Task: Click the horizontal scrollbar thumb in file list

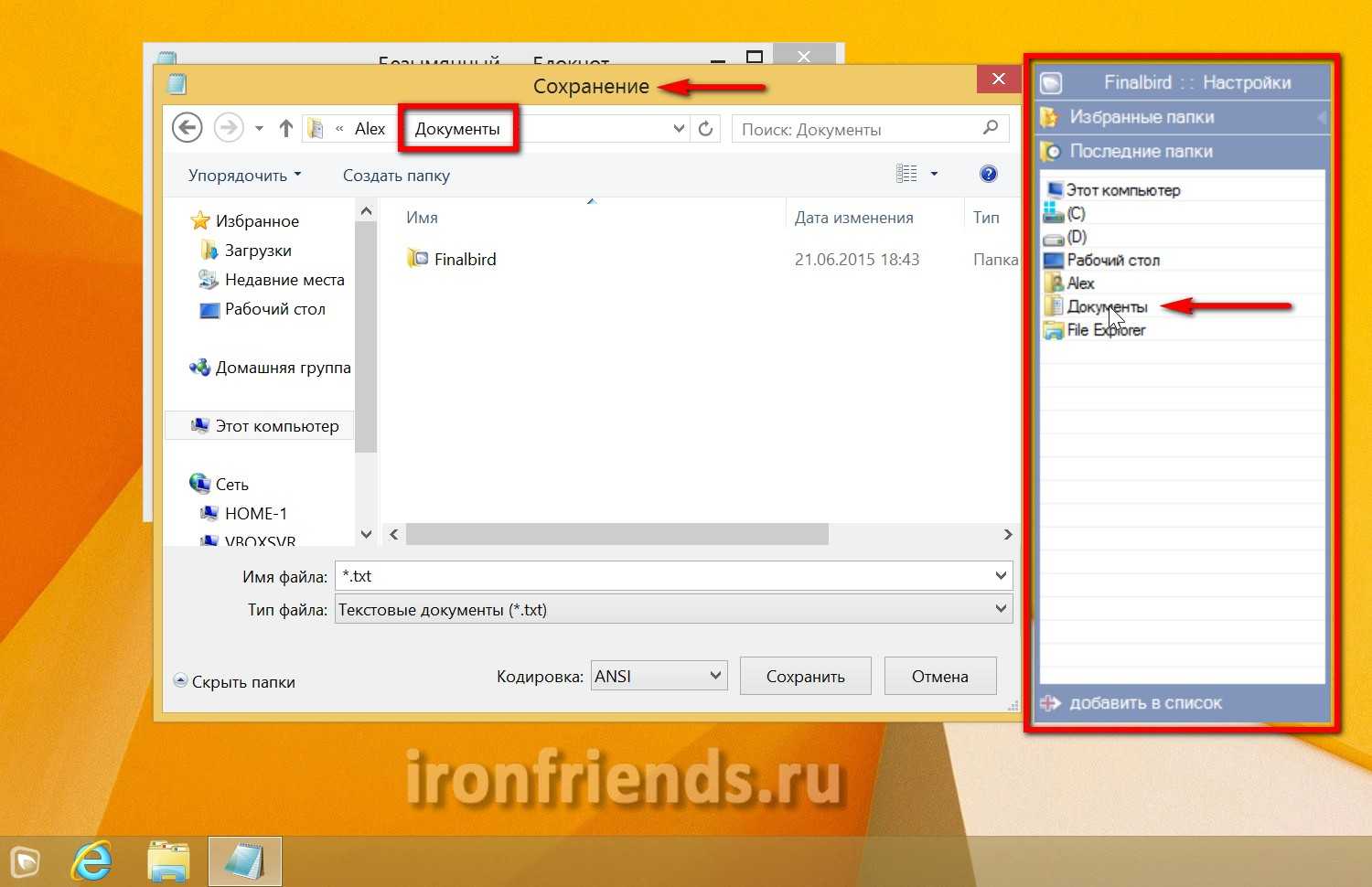Action: point(617,534)
